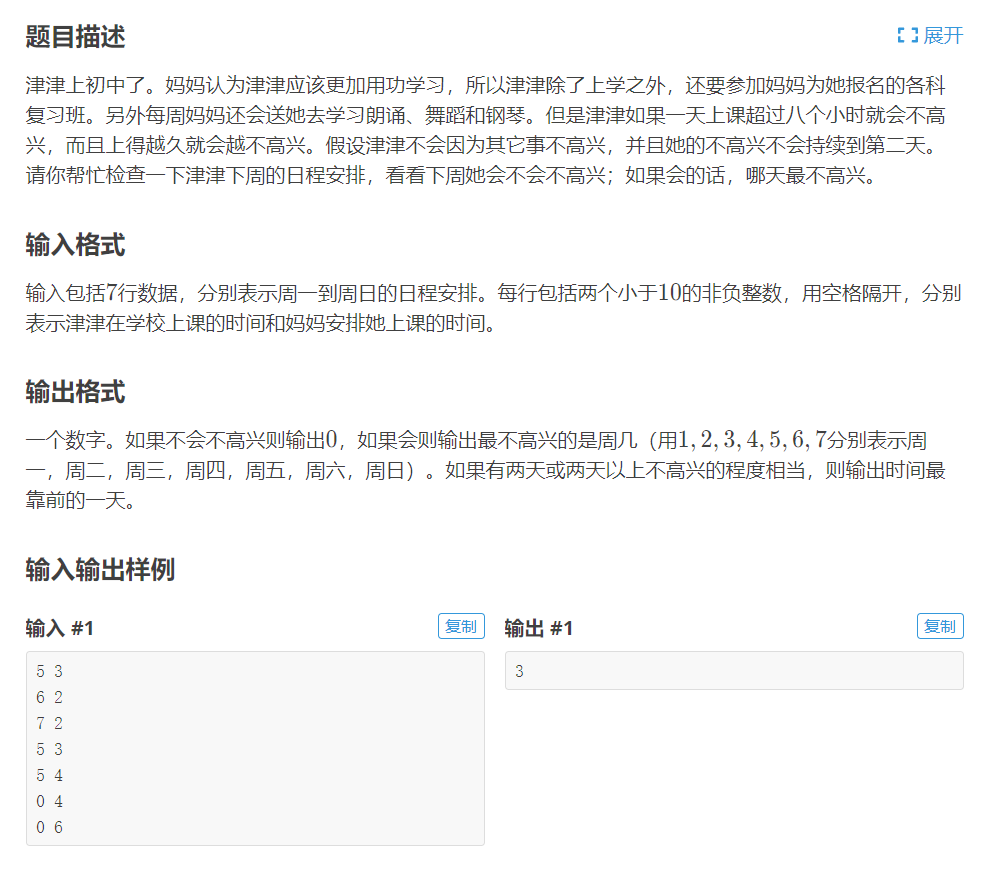Click the 复制 button for 输入 #1

coord(460,625)
